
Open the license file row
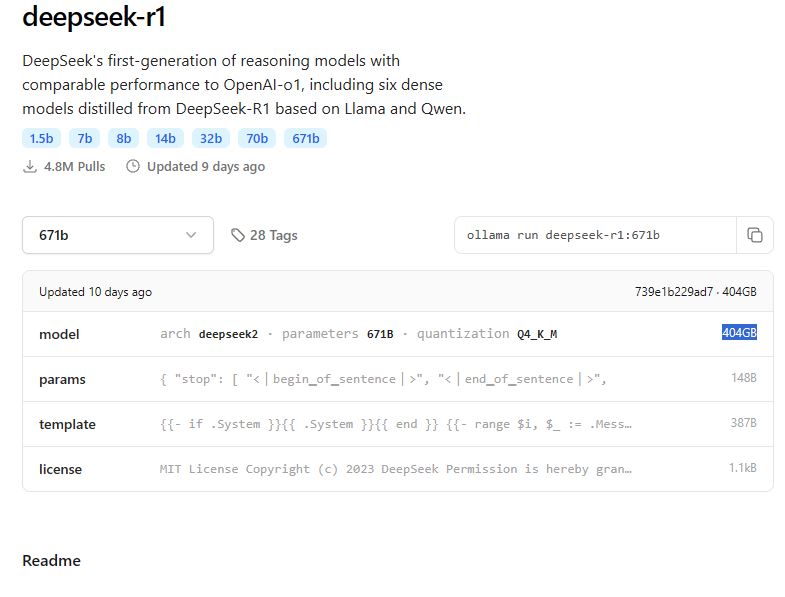click(397, 469)
